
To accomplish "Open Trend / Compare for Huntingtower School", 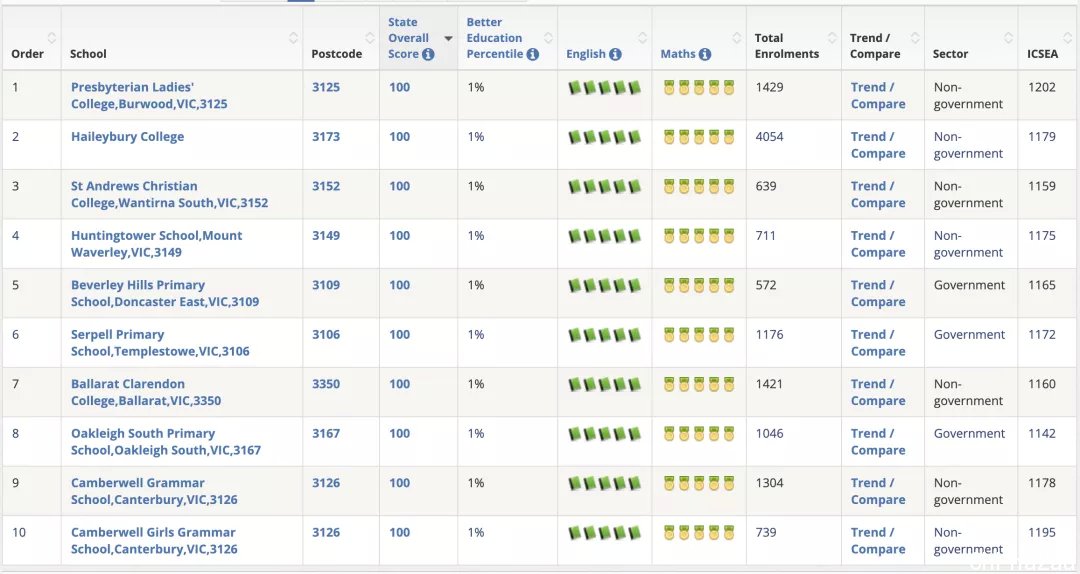I will point(878,244).
